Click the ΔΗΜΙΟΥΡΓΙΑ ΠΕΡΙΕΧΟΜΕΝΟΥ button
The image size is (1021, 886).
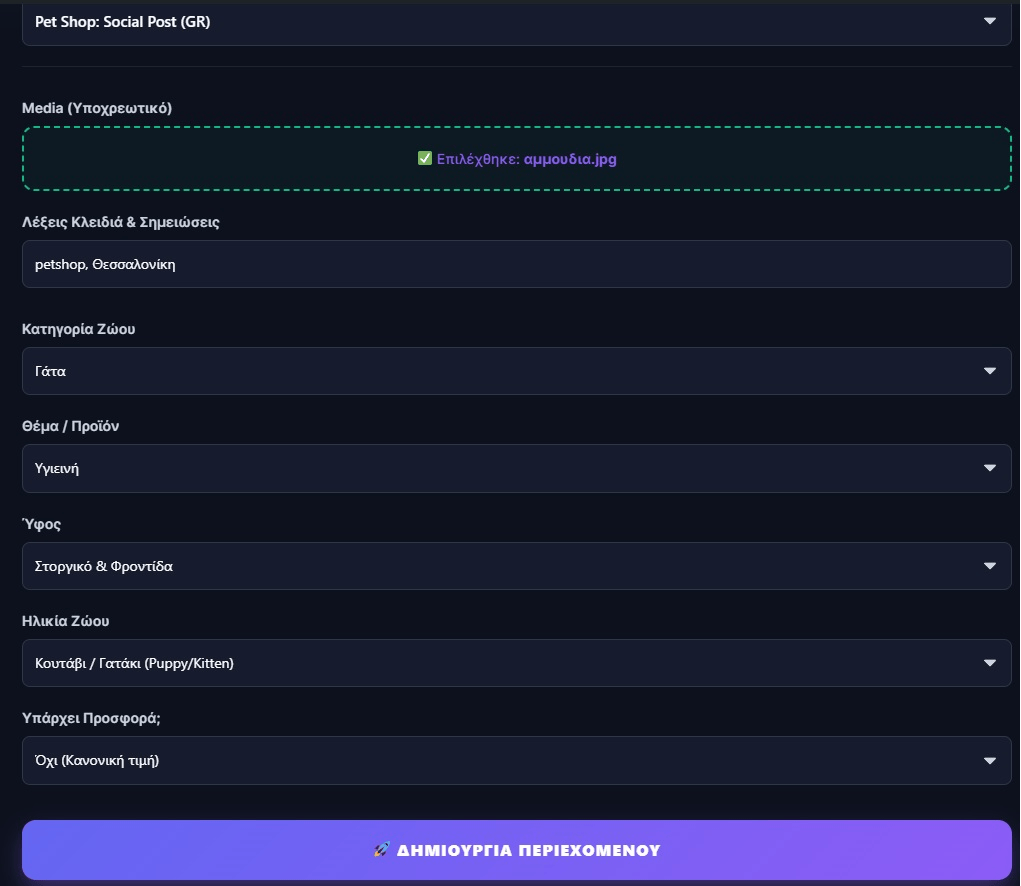click(x=516, y=850)
